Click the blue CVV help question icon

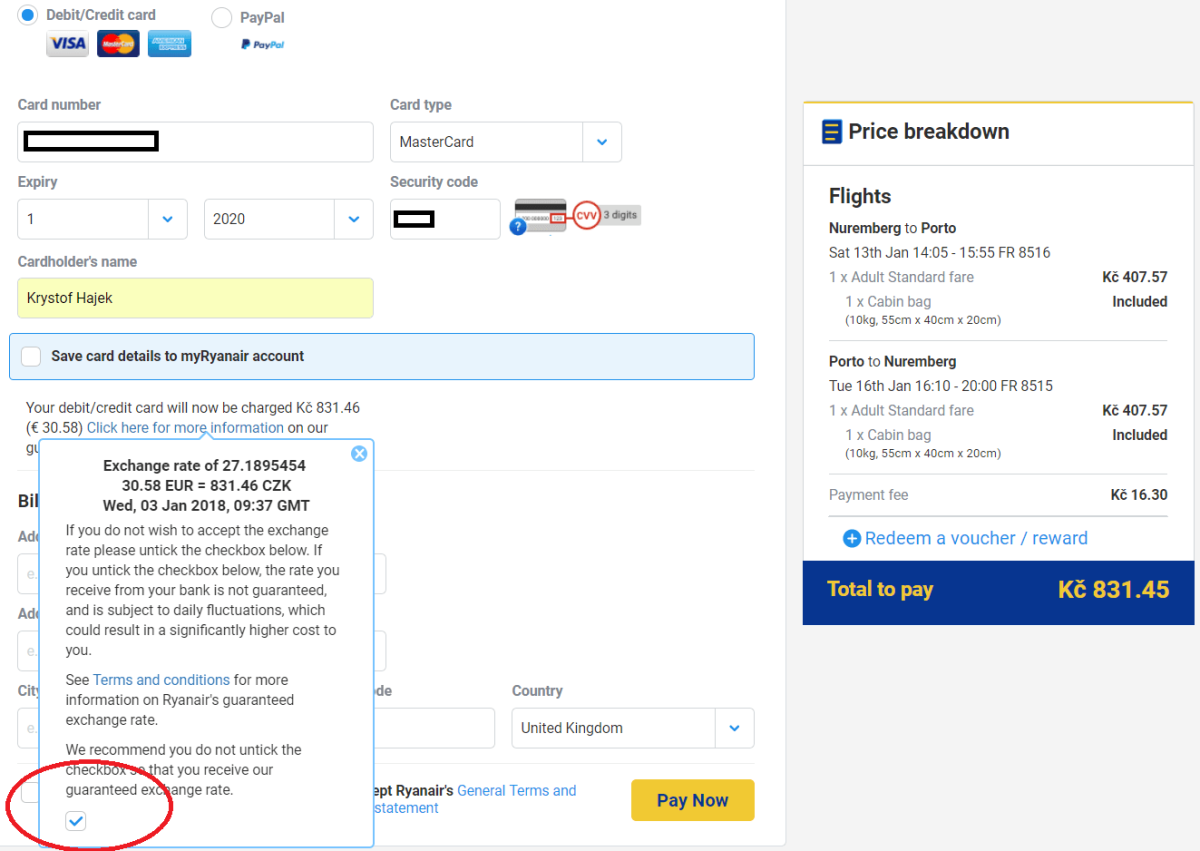click(x=517, y=227)
